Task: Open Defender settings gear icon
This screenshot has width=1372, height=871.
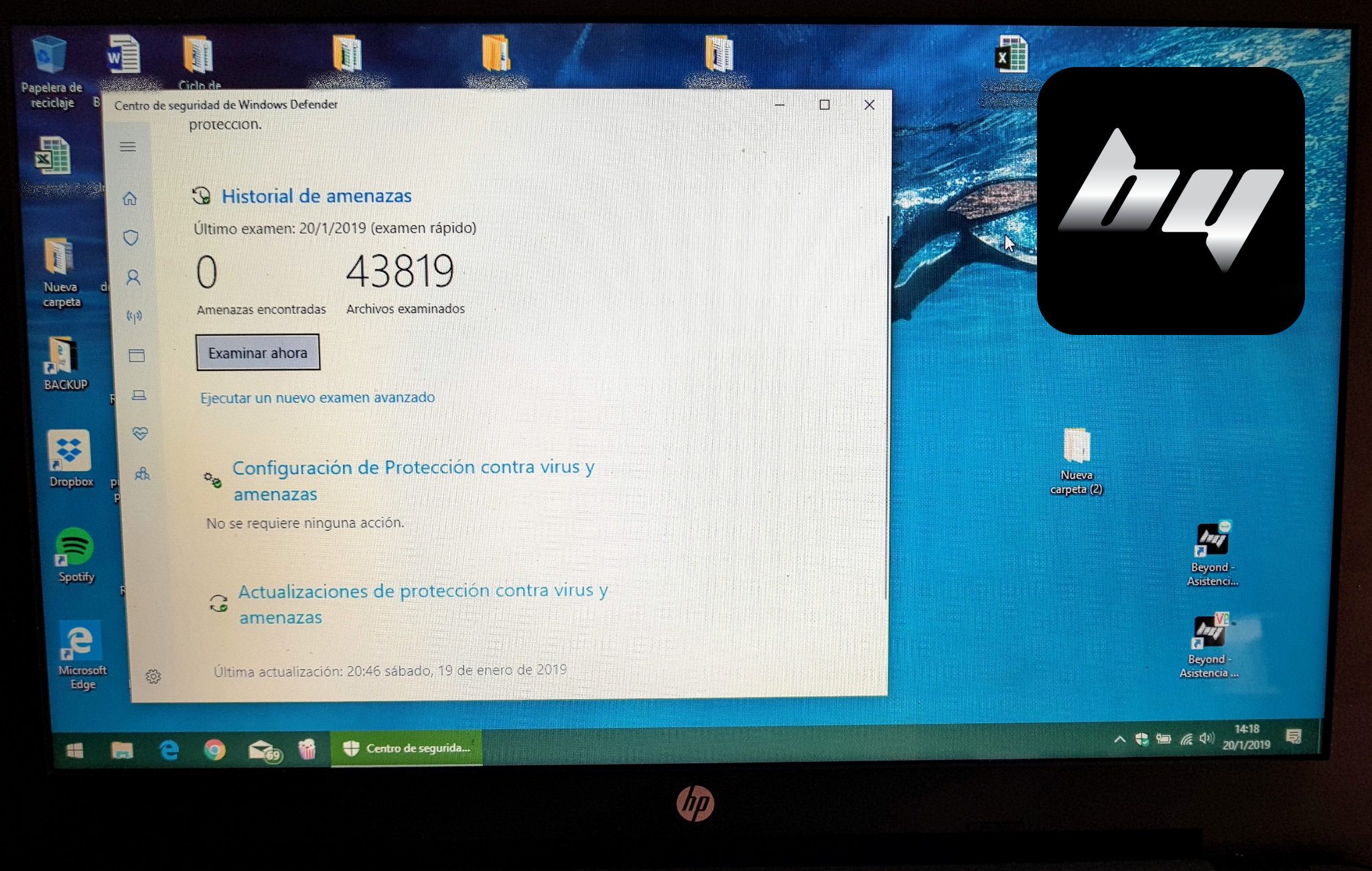Action: point(153,676)
